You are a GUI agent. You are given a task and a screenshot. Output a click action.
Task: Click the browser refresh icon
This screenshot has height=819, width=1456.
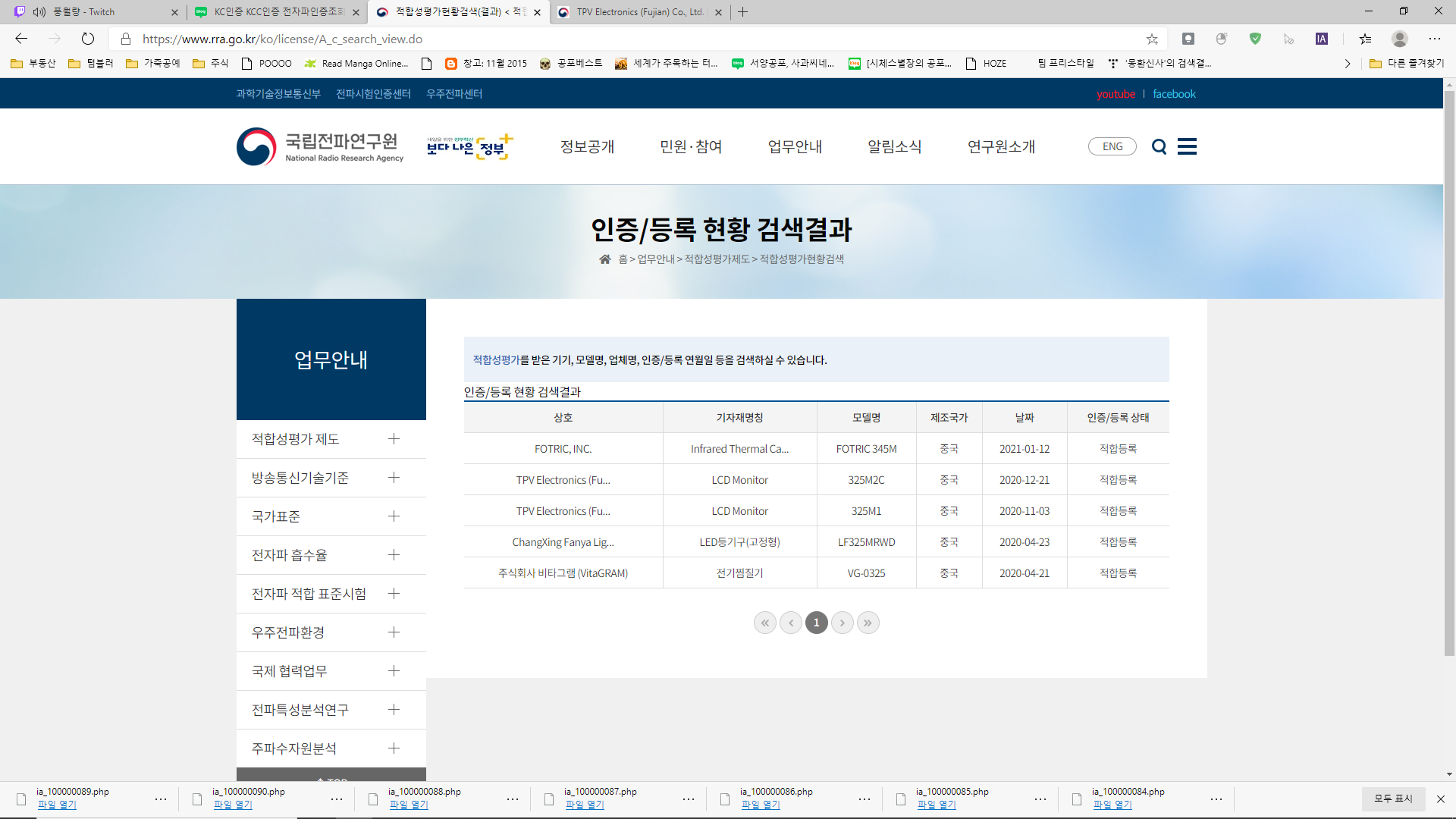click(88, 39)
